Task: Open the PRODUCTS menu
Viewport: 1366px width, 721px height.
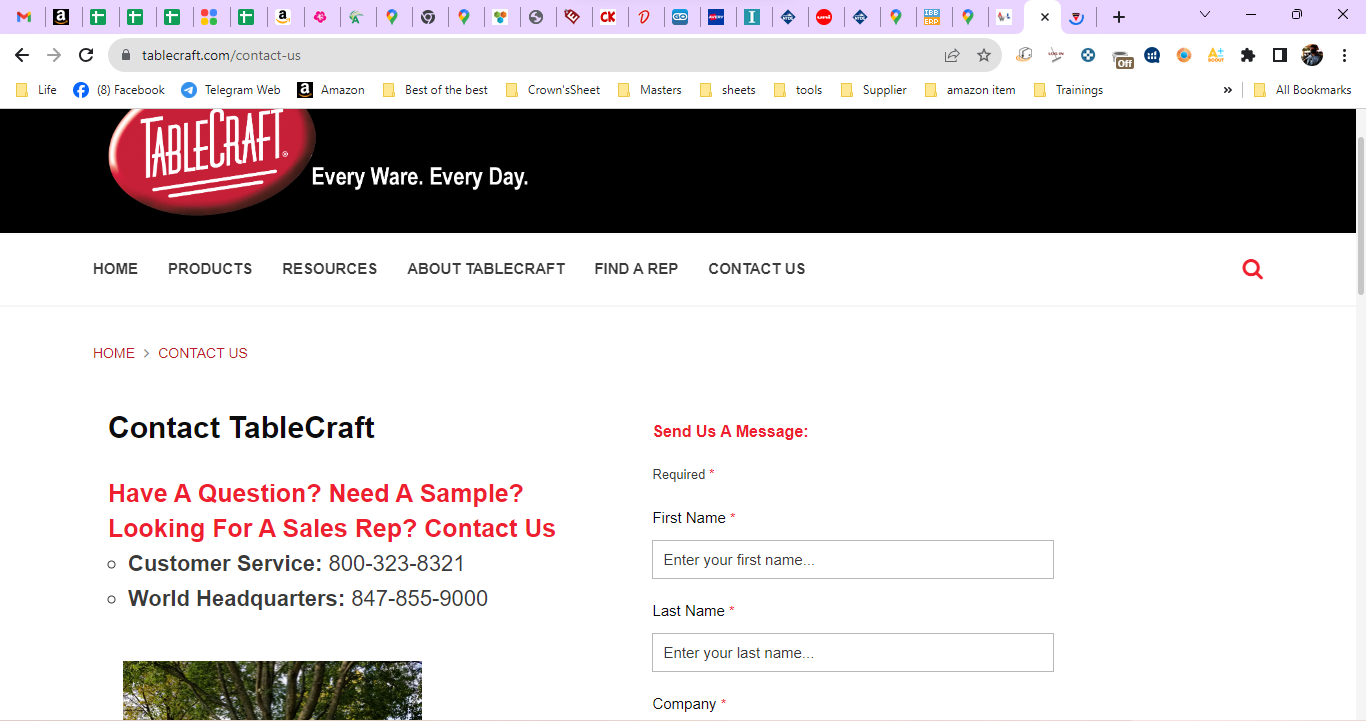Action: (210, 269)
